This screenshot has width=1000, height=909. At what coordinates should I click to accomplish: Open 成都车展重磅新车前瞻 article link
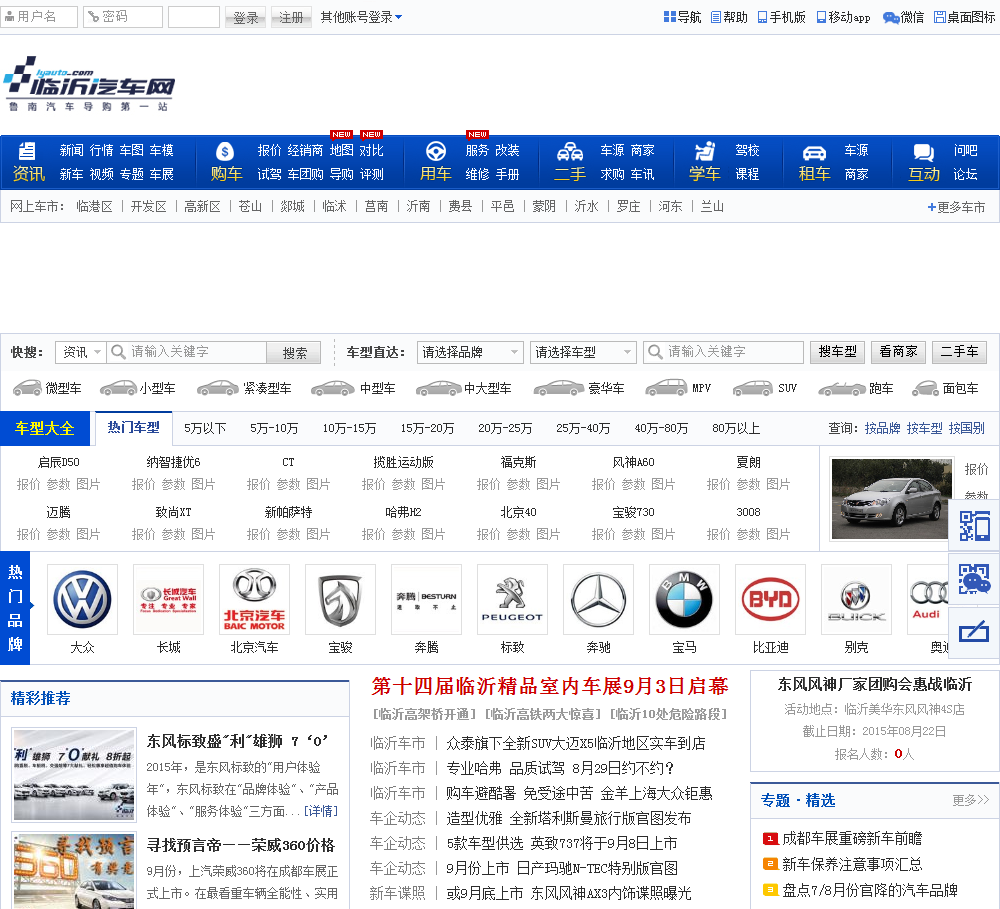click(852, 838)
